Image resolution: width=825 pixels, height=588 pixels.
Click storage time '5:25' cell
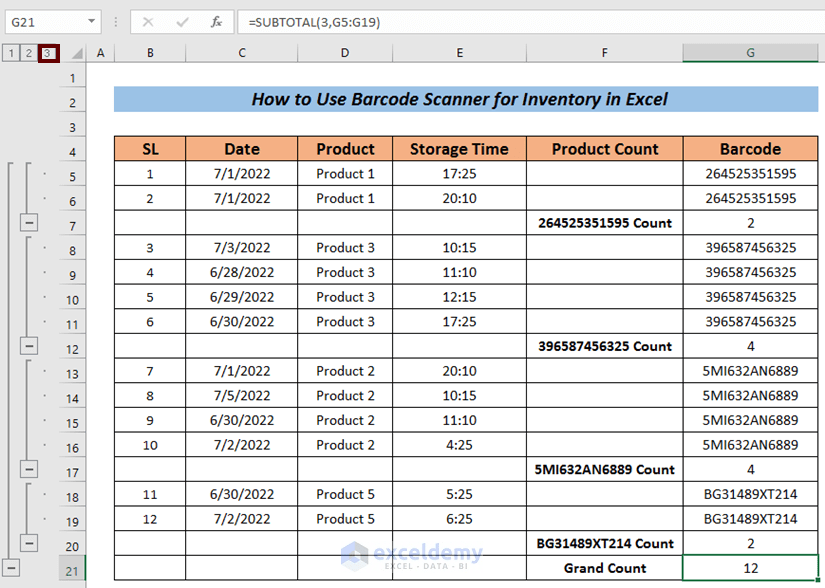(x=459, y=494)
